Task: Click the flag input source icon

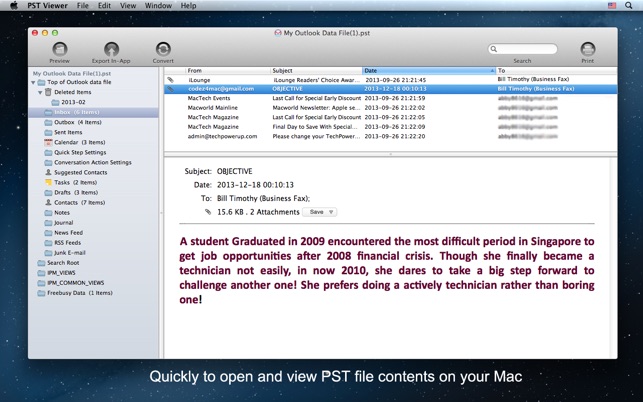Action: click(612, 5)
